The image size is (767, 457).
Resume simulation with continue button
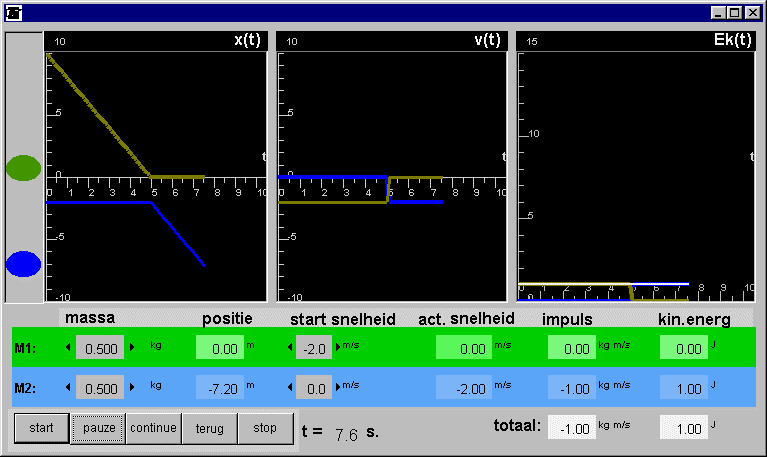(x=154, y=428)
